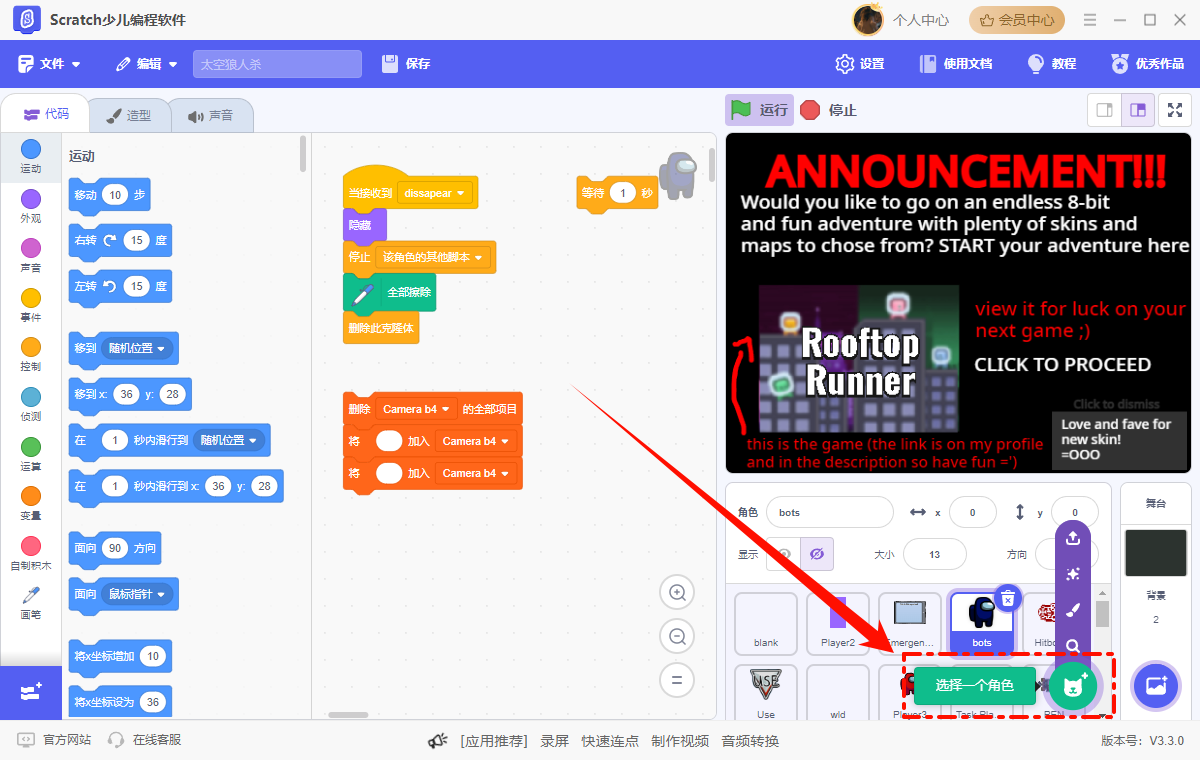
Task: Select the 侦测 (Sensing) light-blue category
Action: [31, 404]
